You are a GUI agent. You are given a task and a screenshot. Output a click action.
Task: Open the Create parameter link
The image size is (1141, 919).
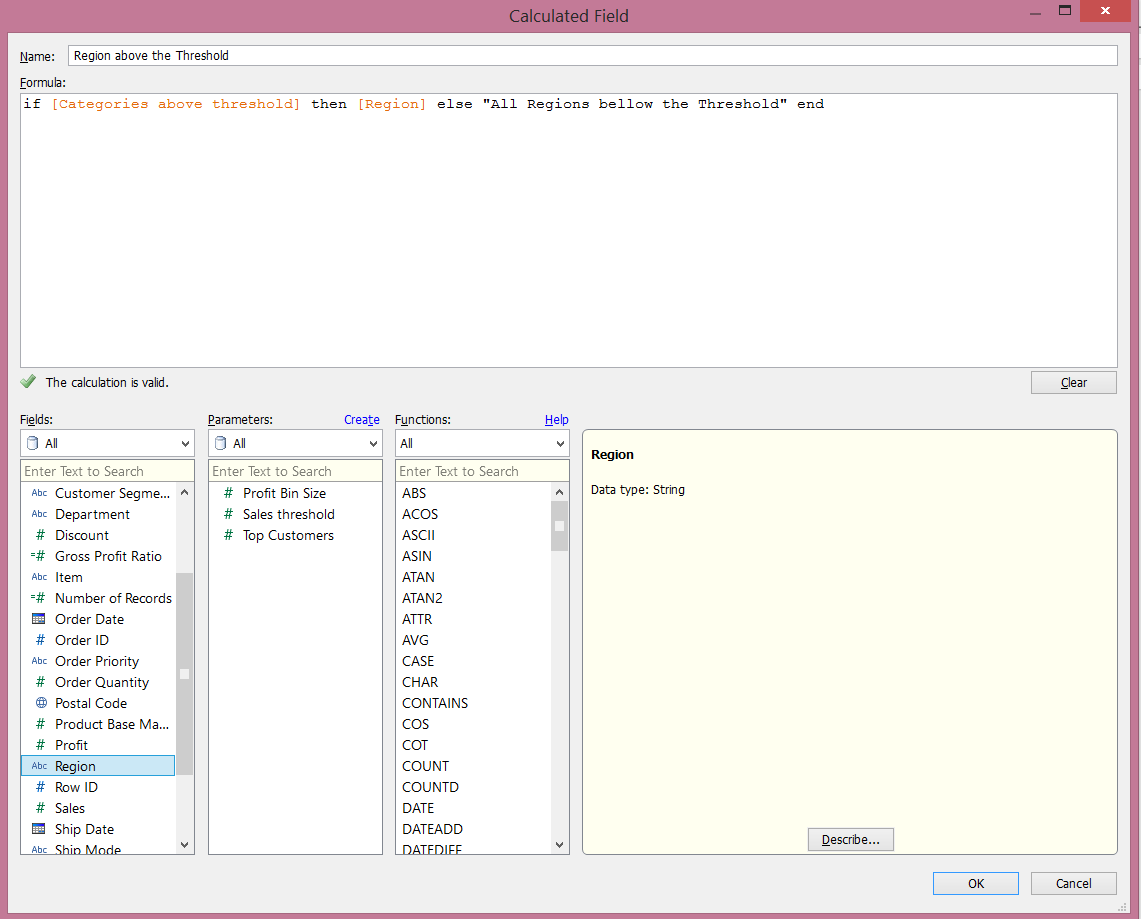(x=361, y=420)
